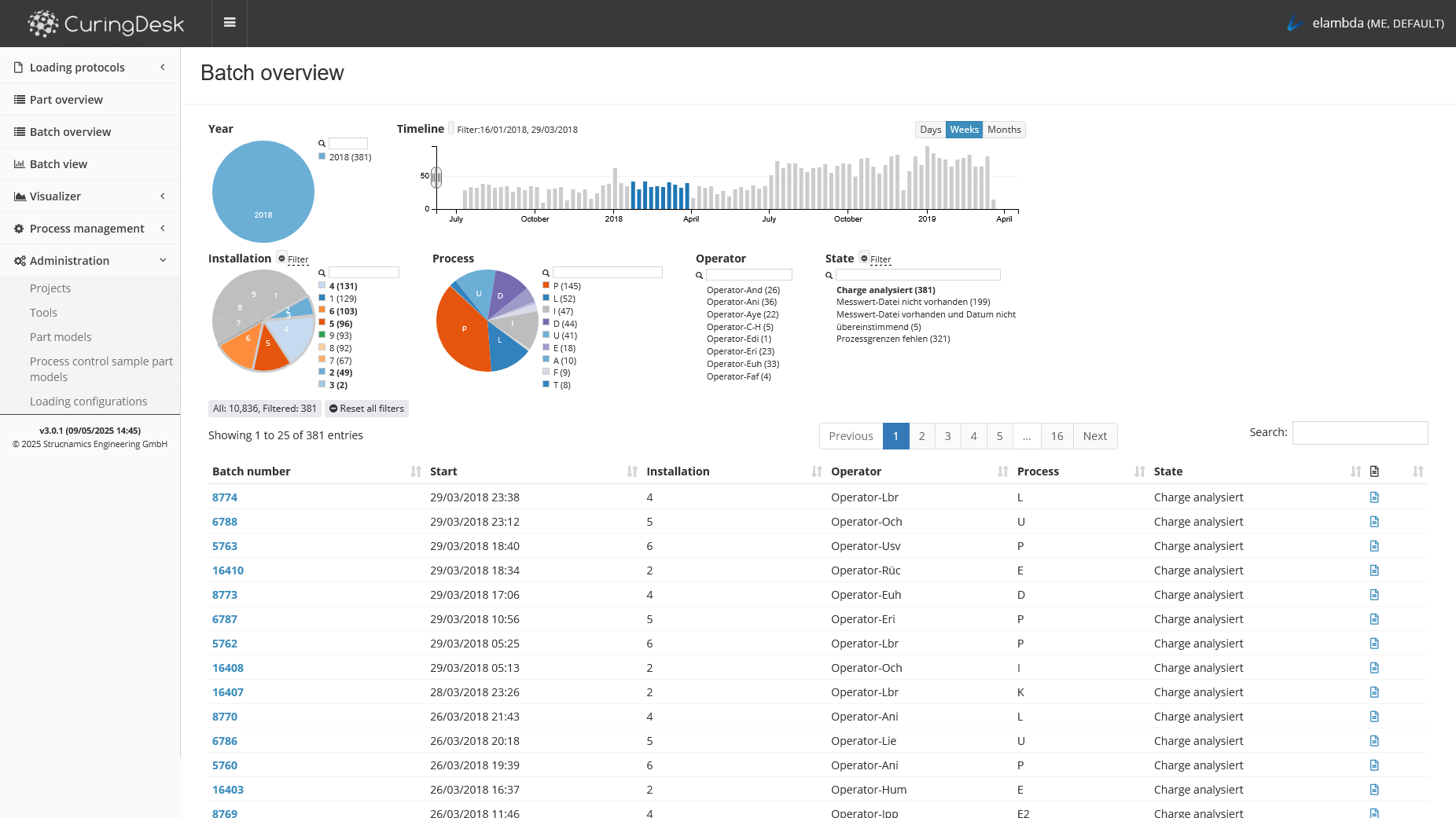Screen dimensions: 1456x818
Task: Switch timeline granularity to Months
Action: 1004,130
